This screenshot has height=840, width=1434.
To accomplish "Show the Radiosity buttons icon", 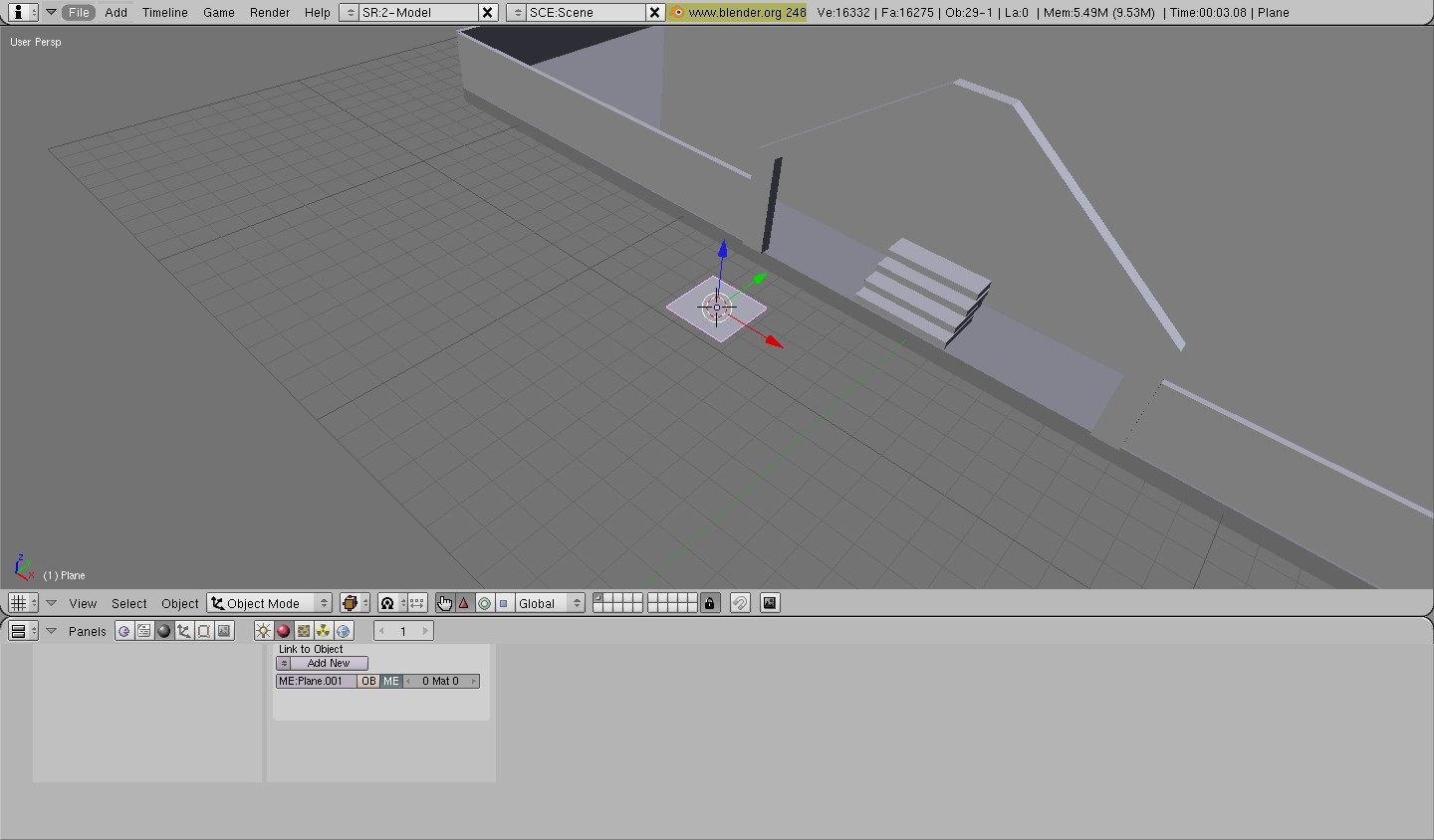I will [x=324, y=631].
